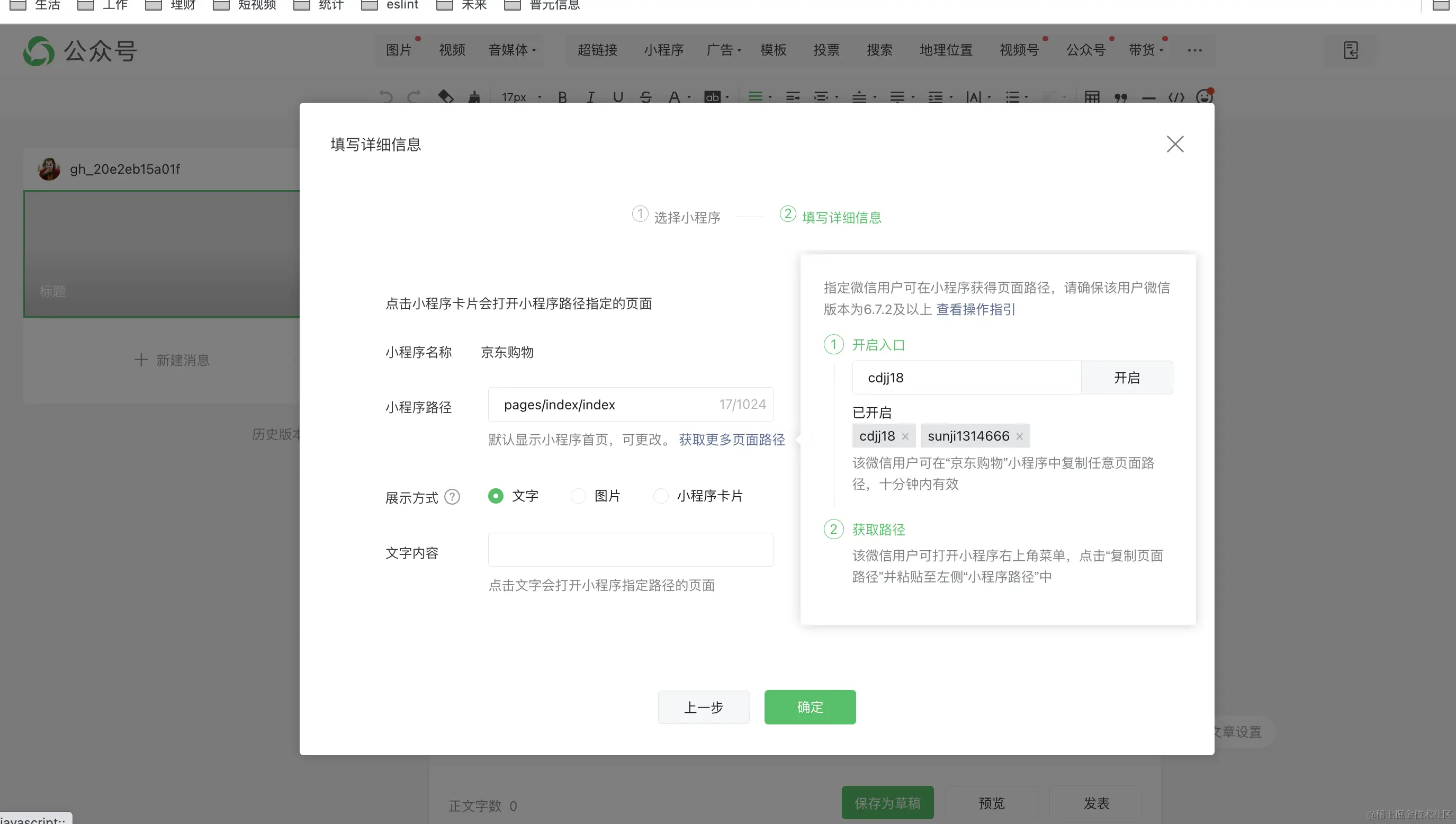Click the Bold formatting icon
Image resolution: width=1456 pixels, height=824 pixels.
[562, 97]
